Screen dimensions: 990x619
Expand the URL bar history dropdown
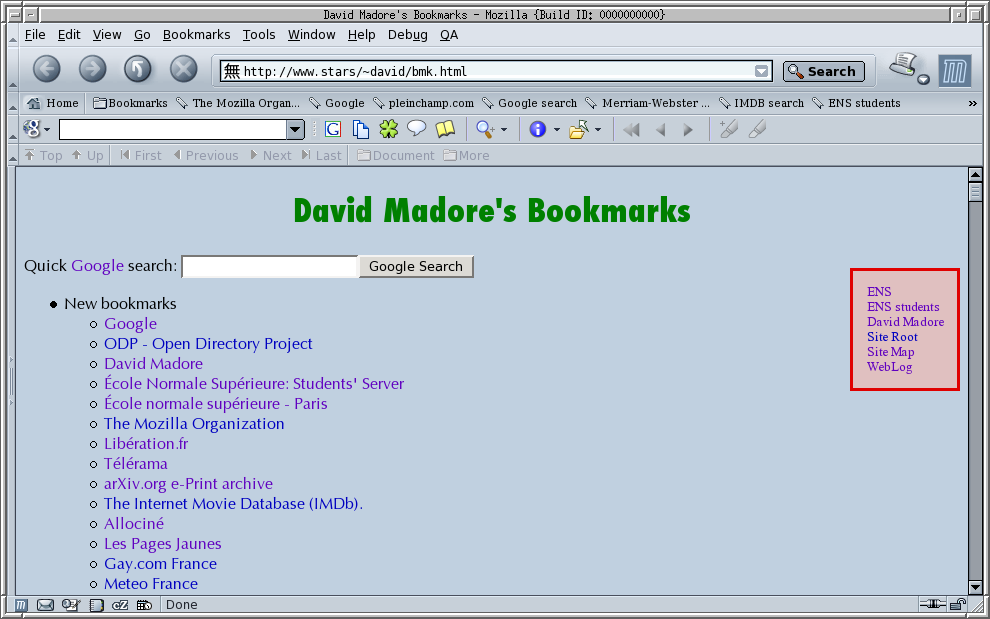(762, 71)
